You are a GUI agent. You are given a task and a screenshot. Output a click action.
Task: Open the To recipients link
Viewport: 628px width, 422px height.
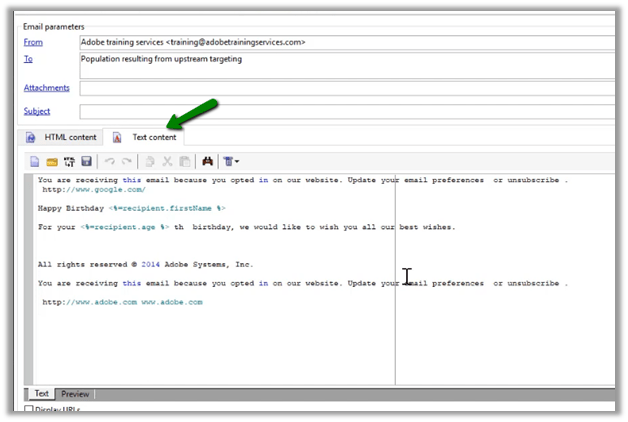point(29,59)
